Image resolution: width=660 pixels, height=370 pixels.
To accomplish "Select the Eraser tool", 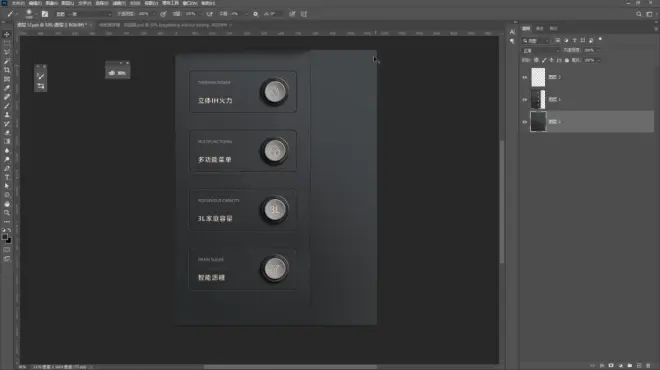I will 7,133.
